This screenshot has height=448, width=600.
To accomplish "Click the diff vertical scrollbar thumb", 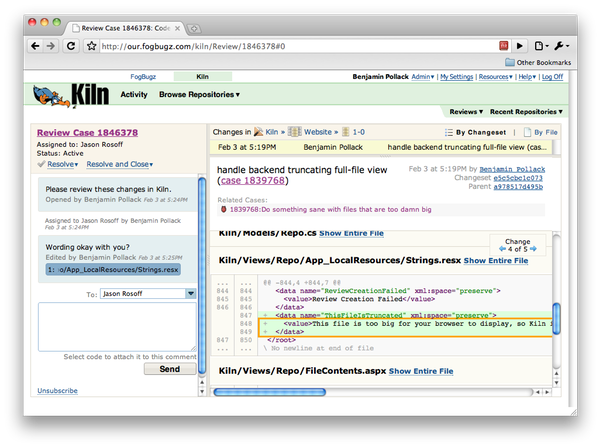I will 557,318.
